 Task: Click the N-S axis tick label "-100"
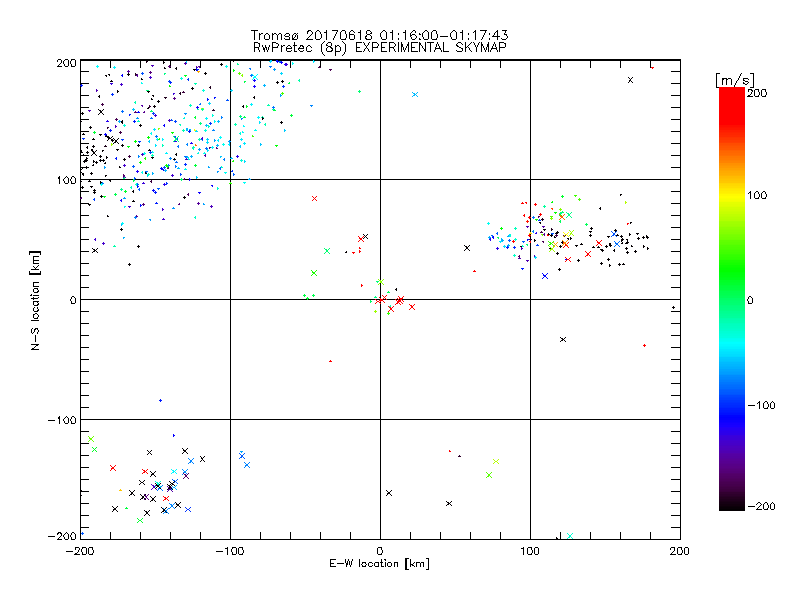tap(62, 420)
